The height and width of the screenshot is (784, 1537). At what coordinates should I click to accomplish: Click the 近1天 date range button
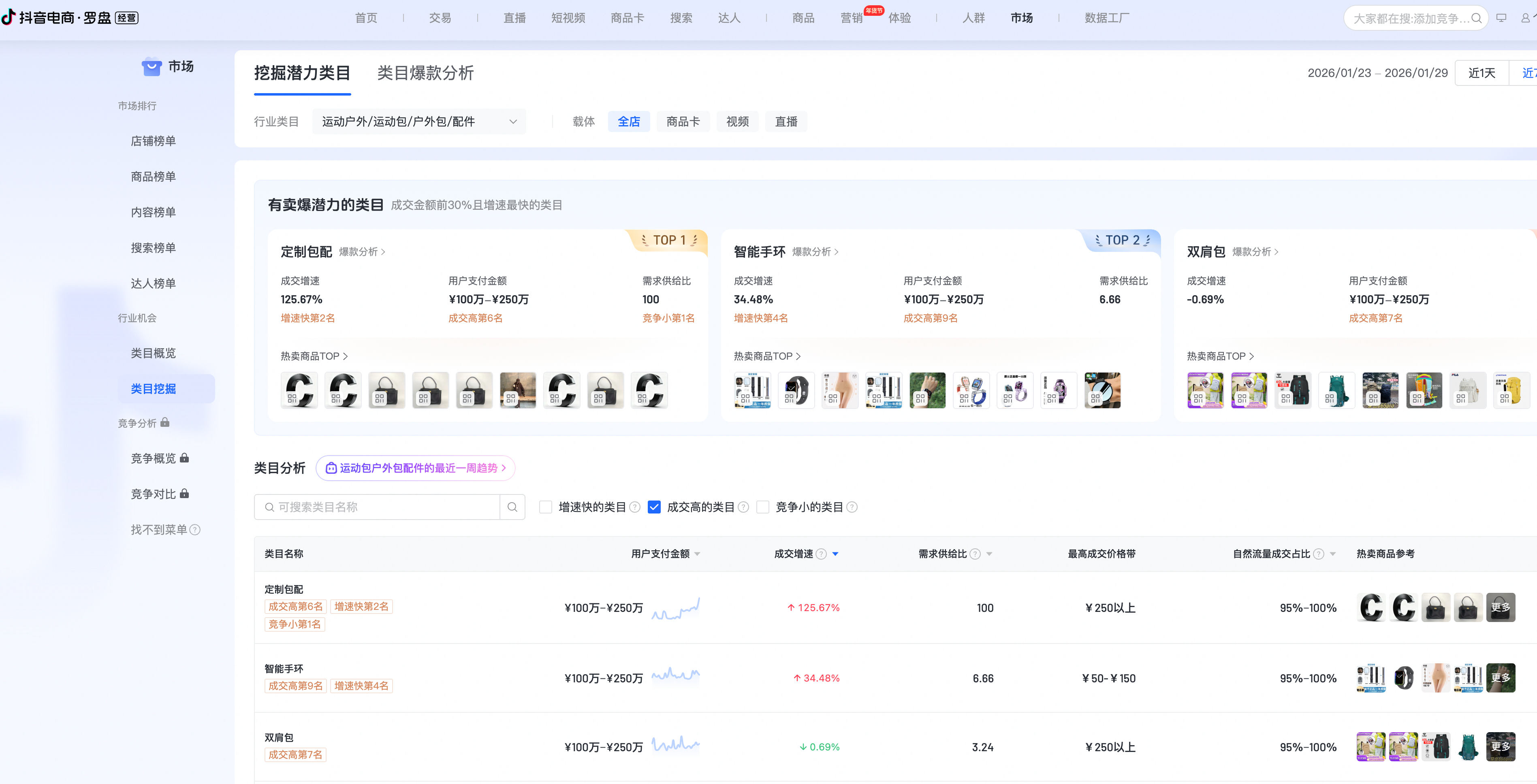pyautogui.click(x=1482, y=72)
